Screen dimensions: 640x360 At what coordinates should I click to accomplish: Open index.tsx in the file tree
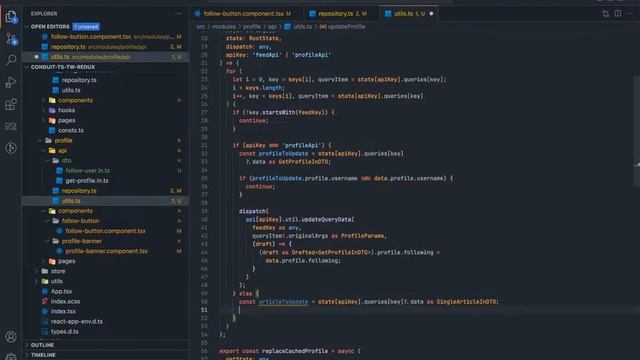105,311
